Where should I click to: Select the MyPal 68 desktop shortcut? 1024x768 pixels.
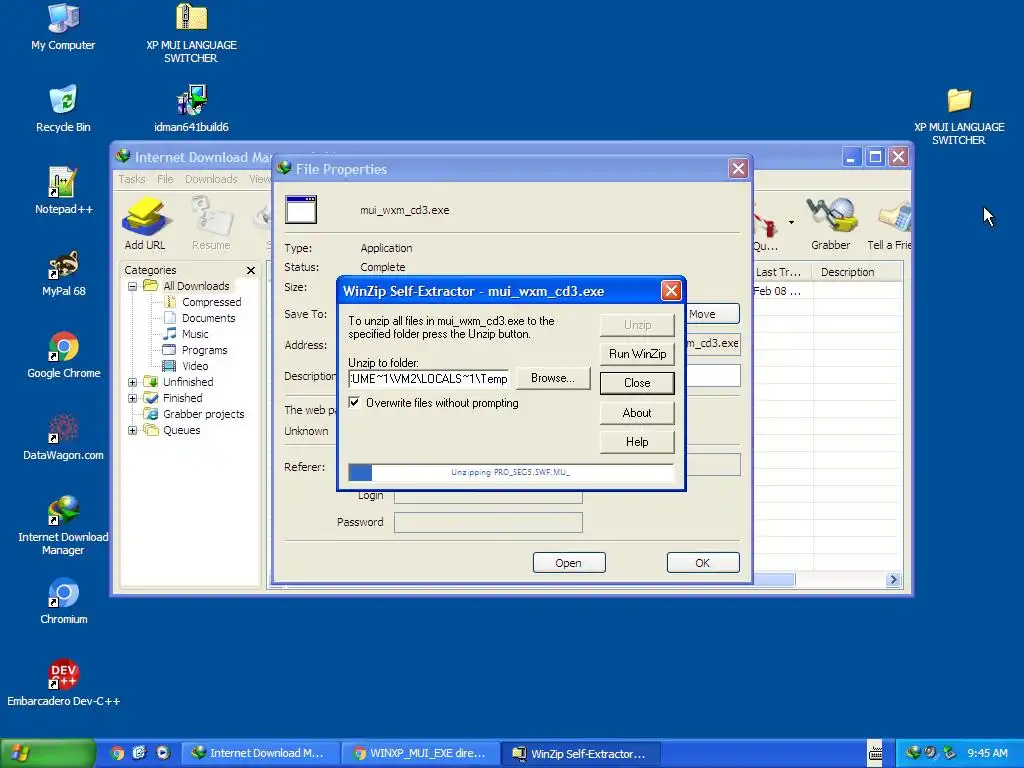[x=63, y=273]
